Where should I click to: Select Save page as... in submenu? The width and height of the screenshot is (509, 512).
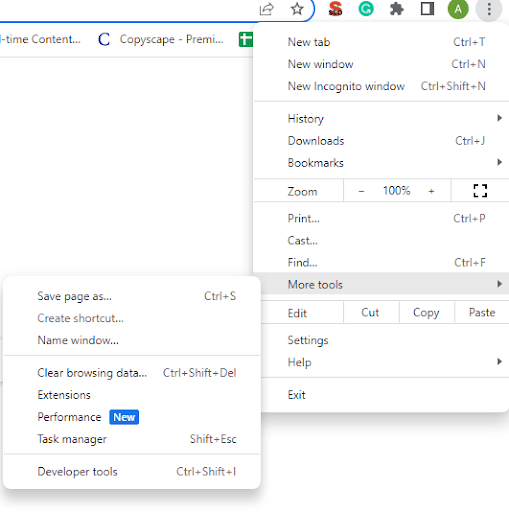[132, 296]
